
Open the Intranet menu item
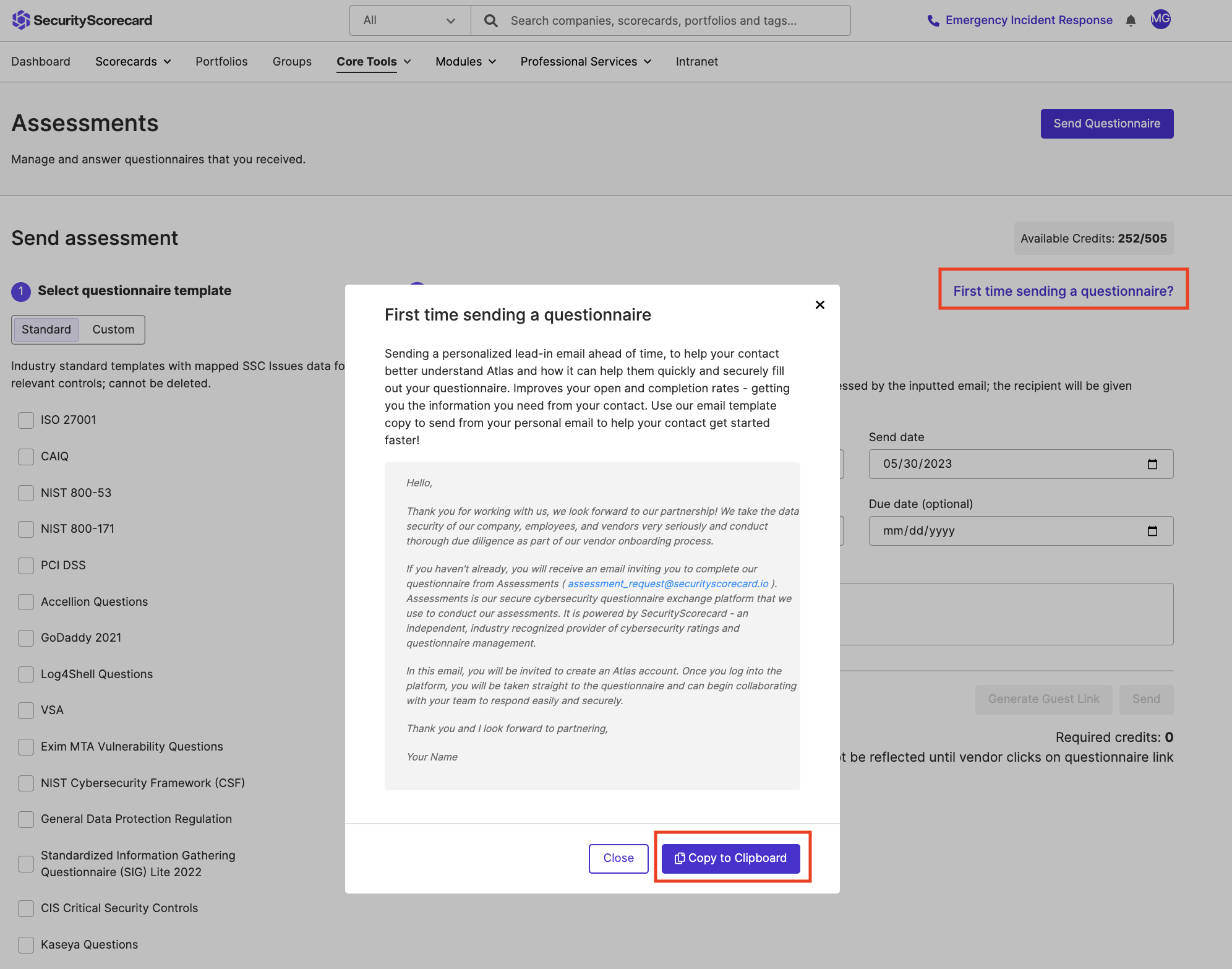point(696,61)
